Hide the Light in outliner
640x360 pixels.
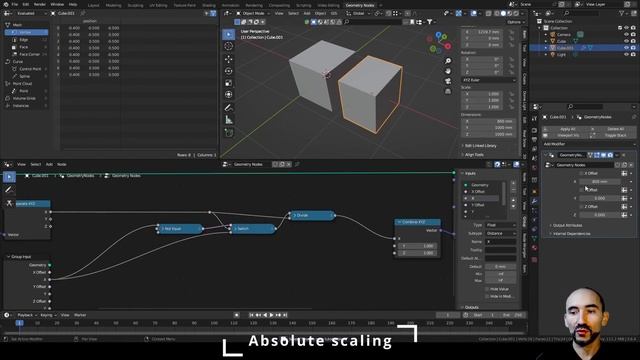tap(626, 54)
